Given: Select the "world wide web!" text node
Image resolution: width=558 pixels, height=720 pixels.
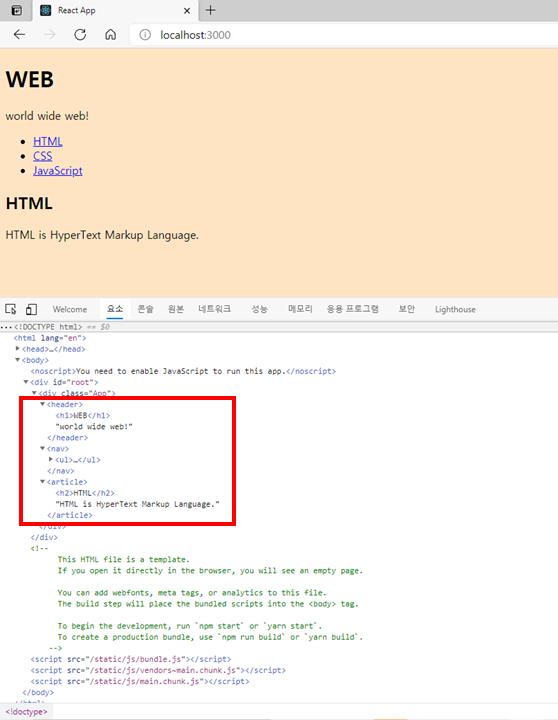Looking at the screenshot, I should point(94,427).
